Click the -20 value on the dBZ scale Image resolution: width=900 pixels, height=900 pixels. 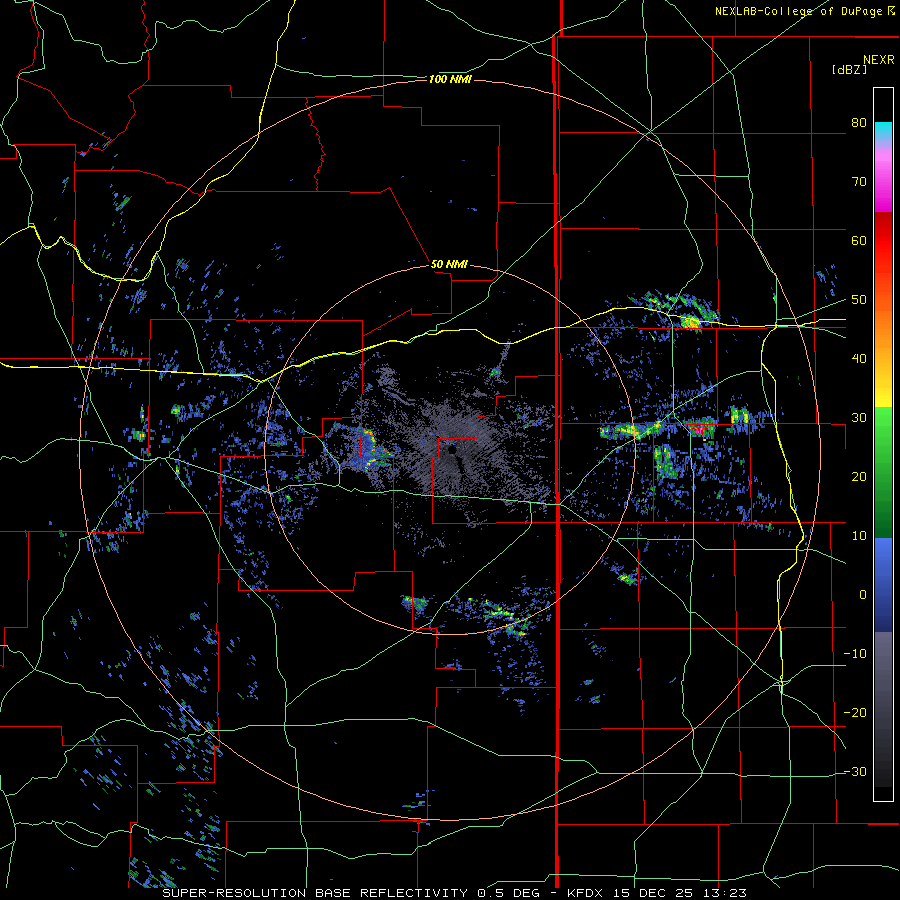[x=855, y=713]
